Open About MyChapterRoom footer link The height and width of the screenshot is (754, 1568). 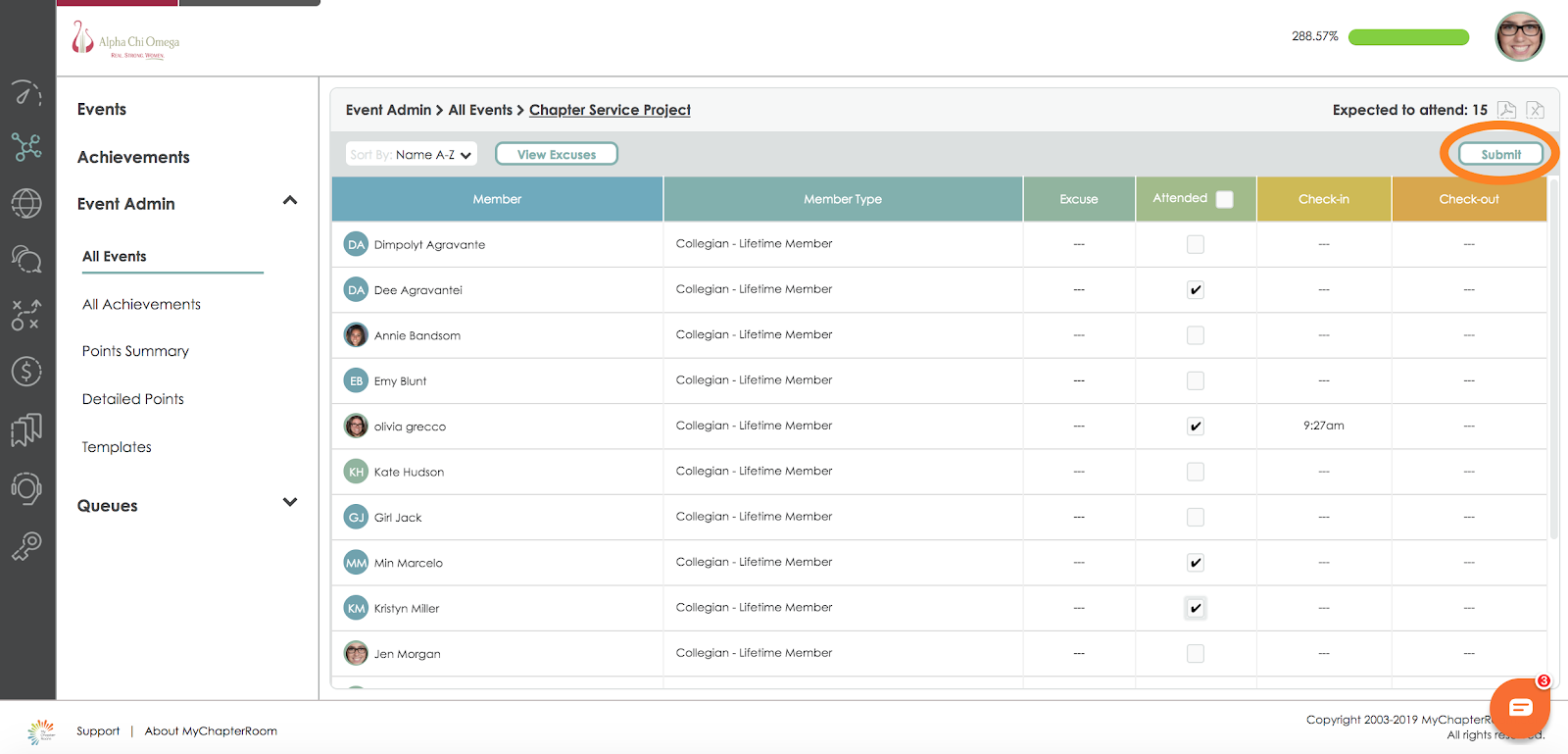[x=211, y=731]
